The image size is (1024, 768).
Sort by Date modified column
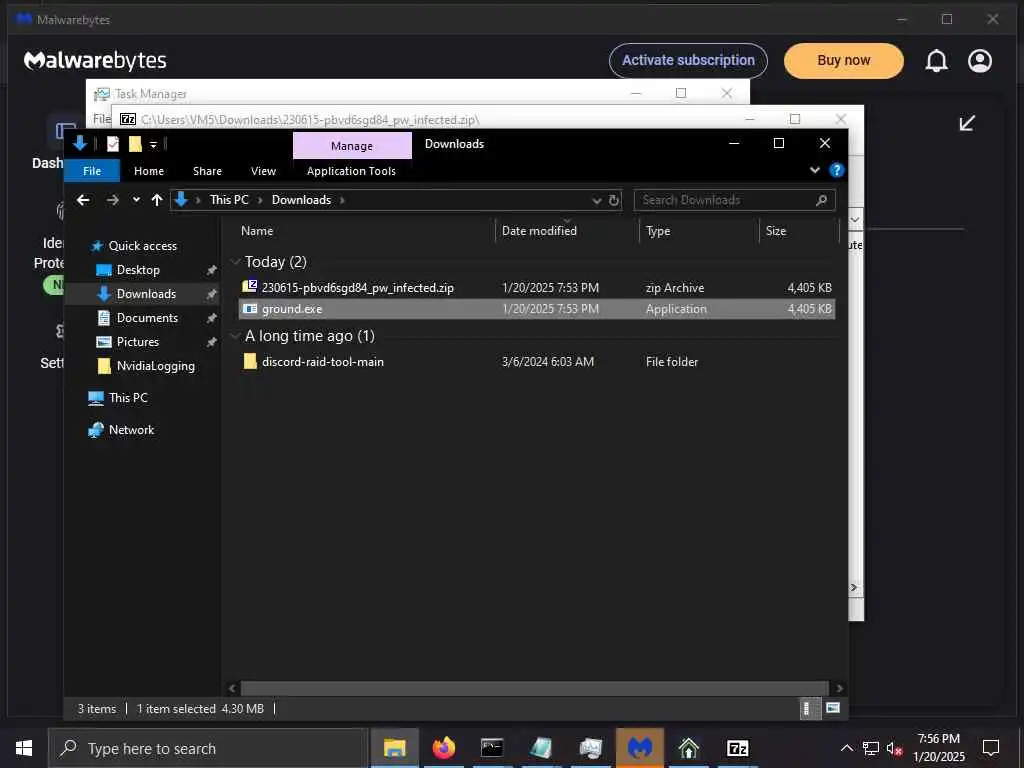coord(539,231)
